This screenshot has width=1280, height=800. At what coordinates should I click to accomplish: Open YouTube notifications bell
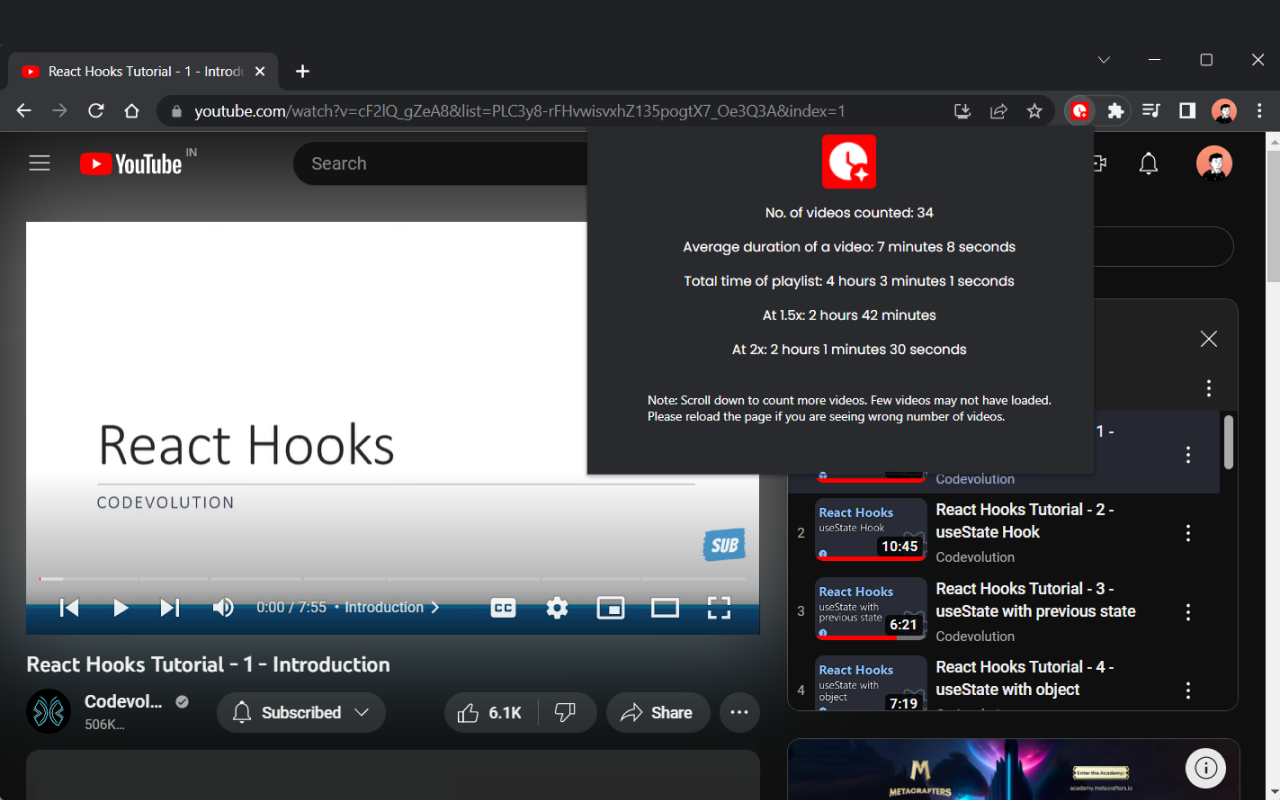click(1149, 164)
